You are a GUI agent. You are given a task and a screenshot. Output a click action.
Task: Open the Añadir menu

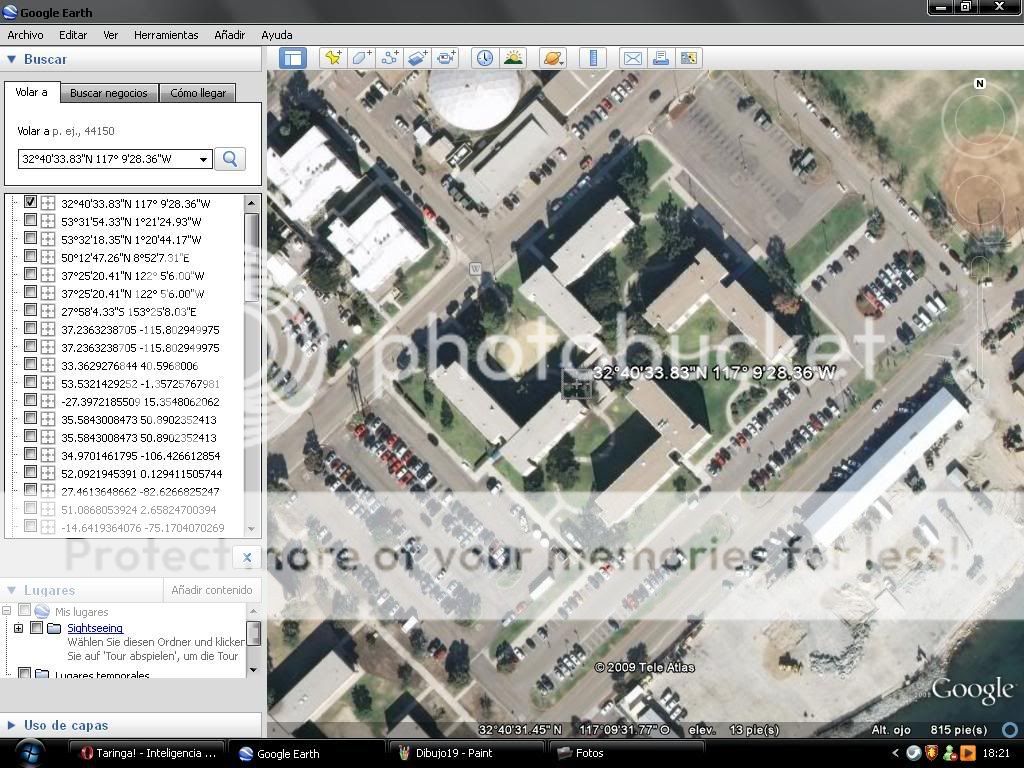(x=230, y=35)
